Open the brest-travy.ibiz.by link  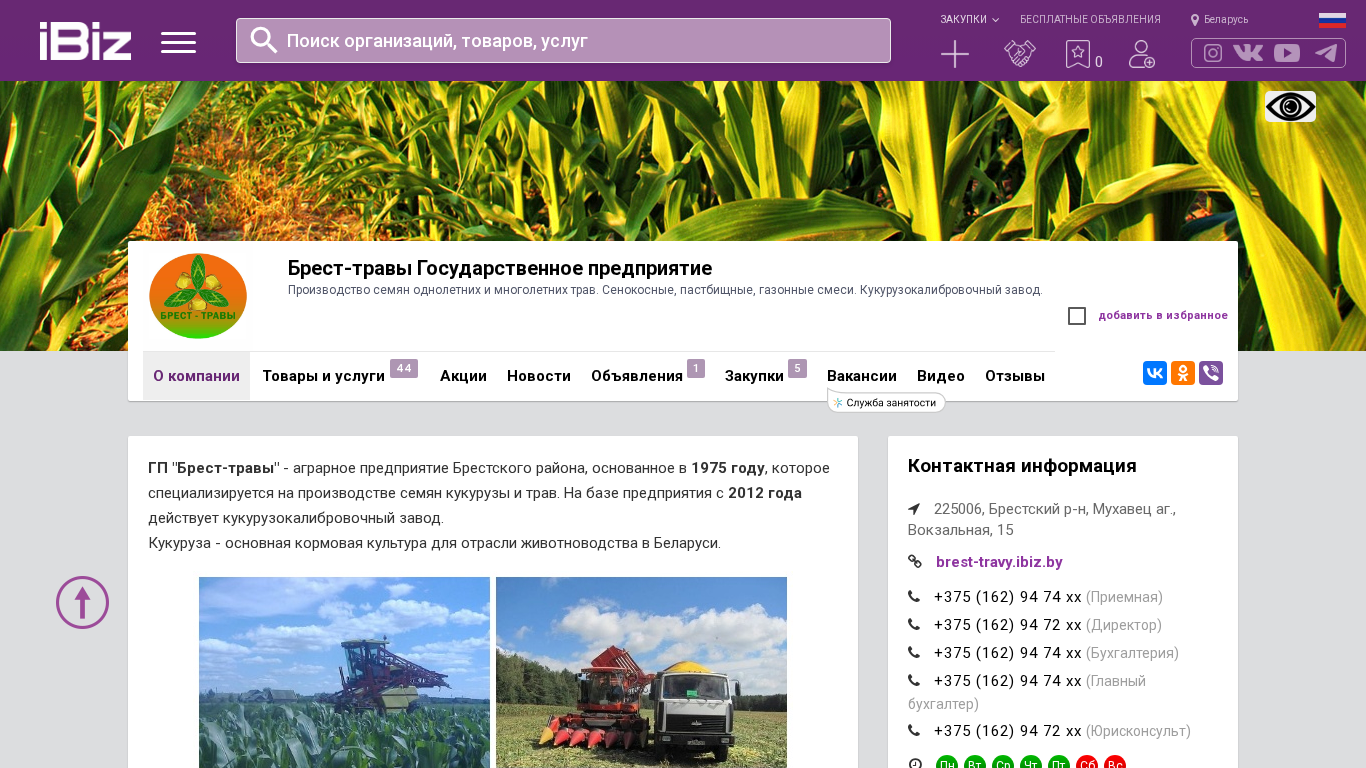(x=998, y=562)
